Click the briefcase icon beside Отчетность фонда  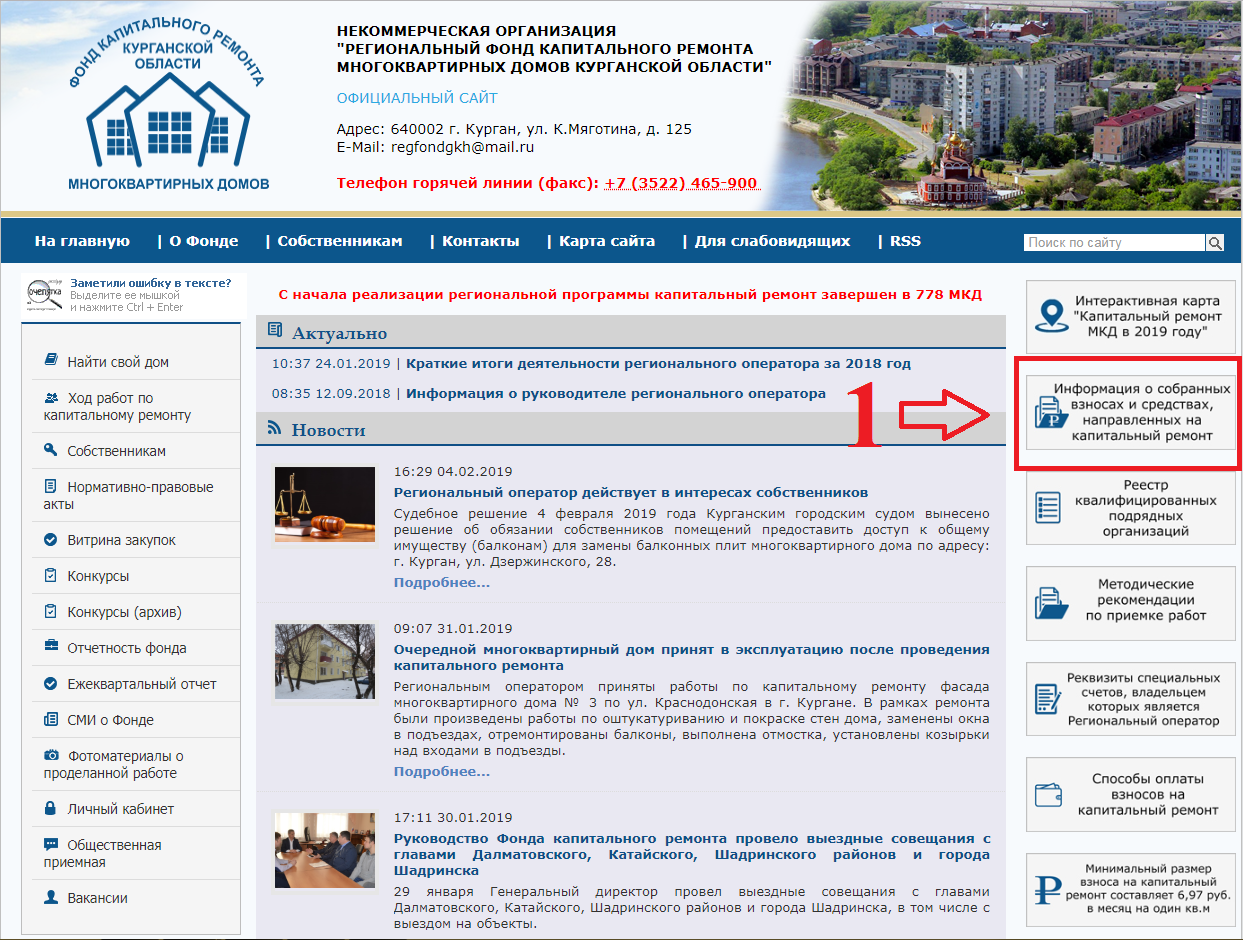(x=51, y=647)
